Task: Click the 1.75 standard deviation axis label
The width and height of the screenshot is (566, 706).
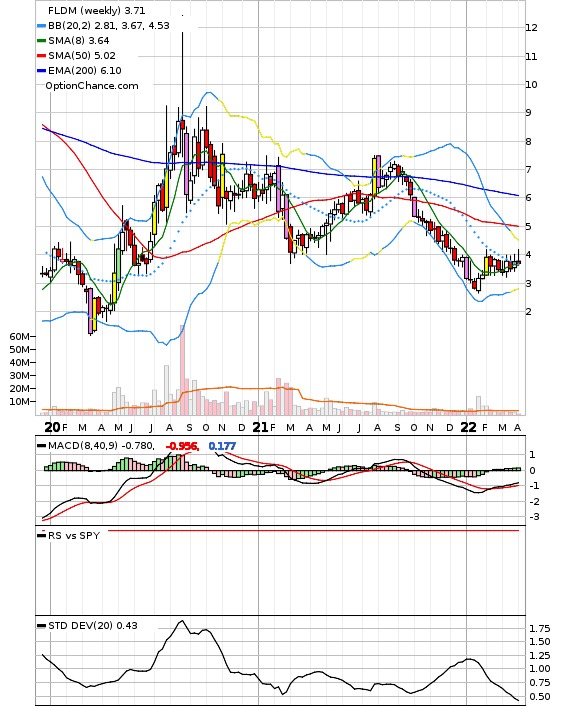Action: click(x=539, y=629)
